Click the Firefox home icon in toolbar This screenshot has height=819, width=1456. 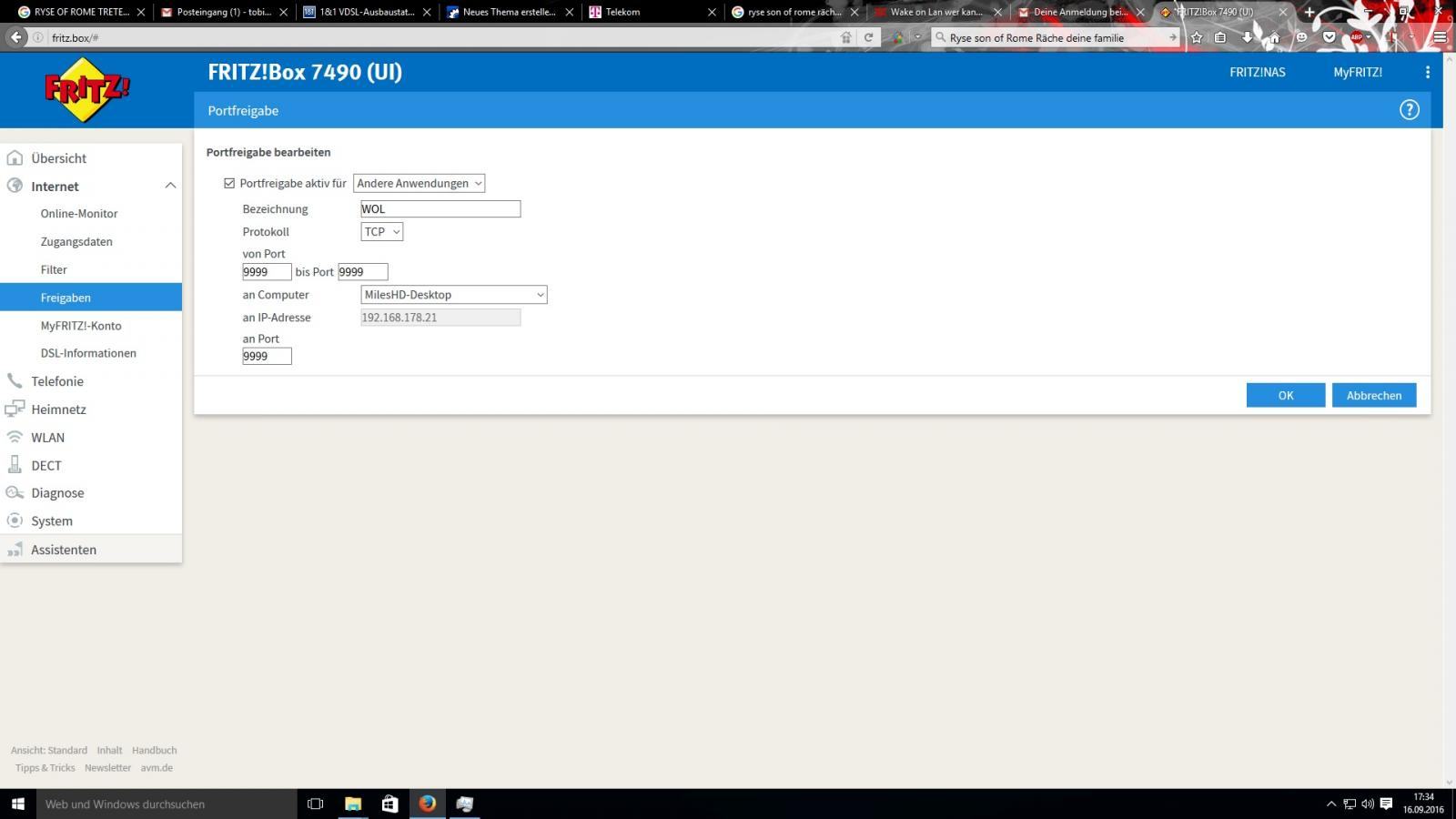(1274, 37)
